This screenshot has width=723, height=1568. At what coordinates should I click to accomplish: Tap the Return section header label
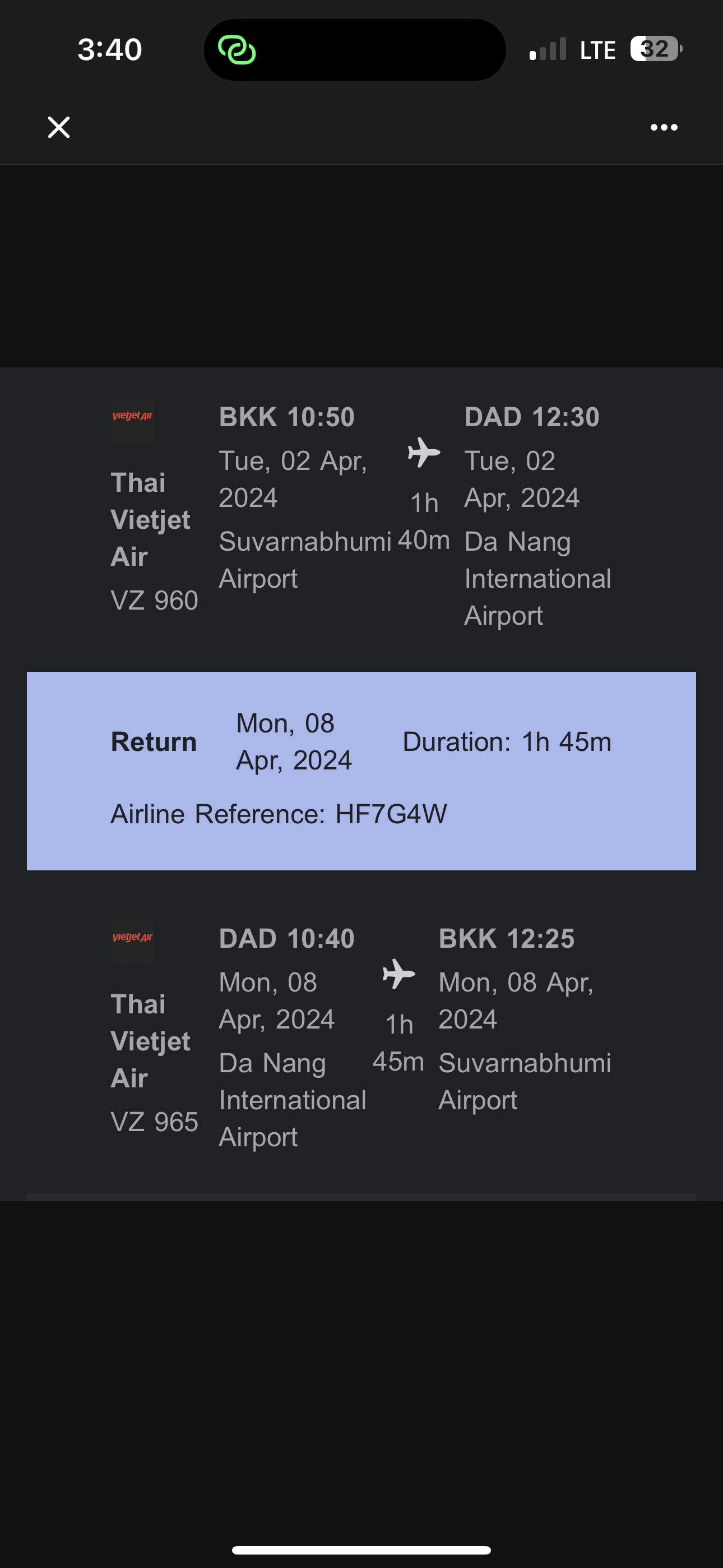pos(154,742)
